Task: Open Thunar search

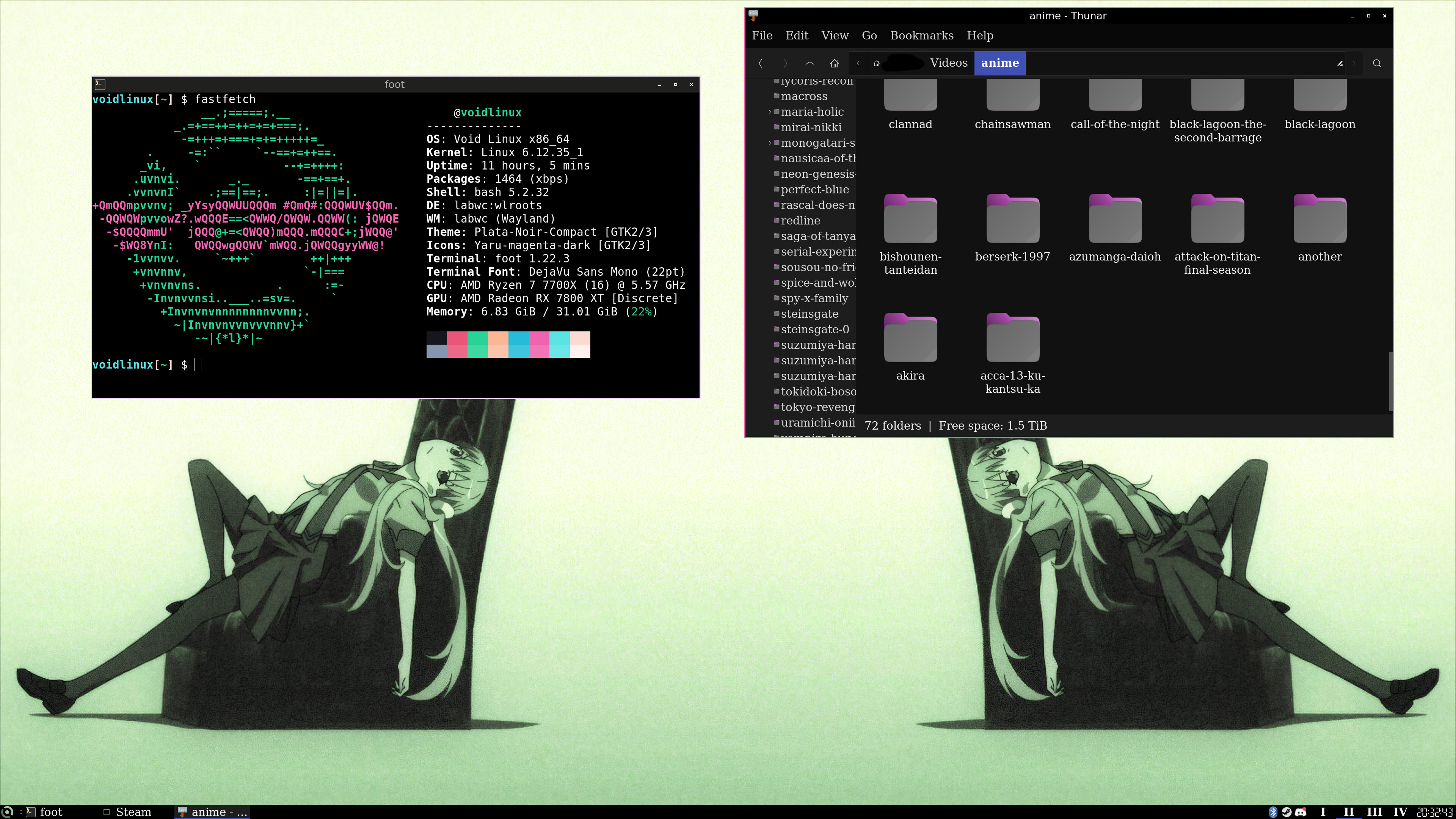Action: pyautogui.click(x=1377, y=63)
